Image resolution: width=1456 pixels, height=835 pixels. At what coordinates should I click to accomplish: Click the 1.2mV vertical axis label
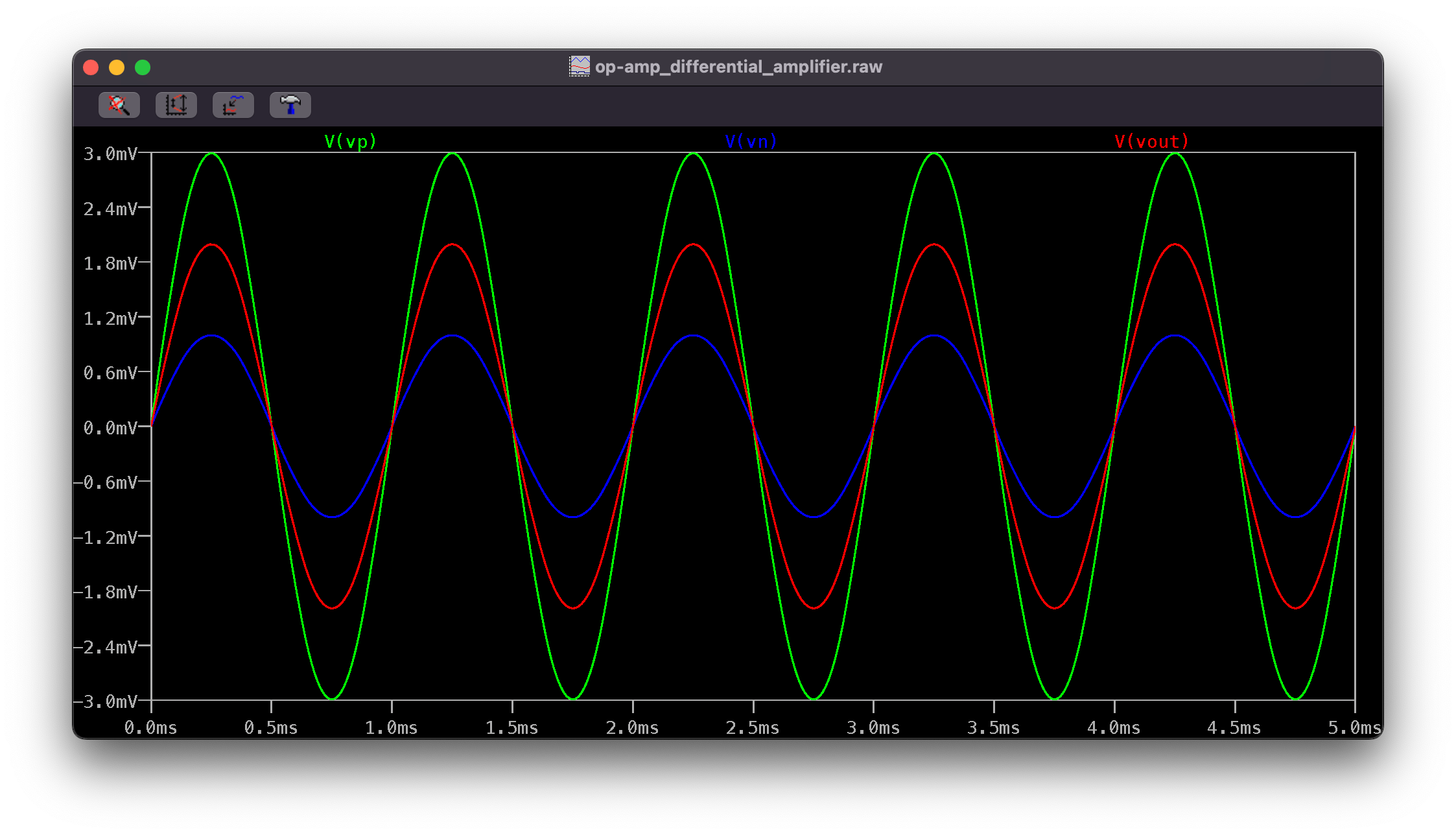pos(110,318)
